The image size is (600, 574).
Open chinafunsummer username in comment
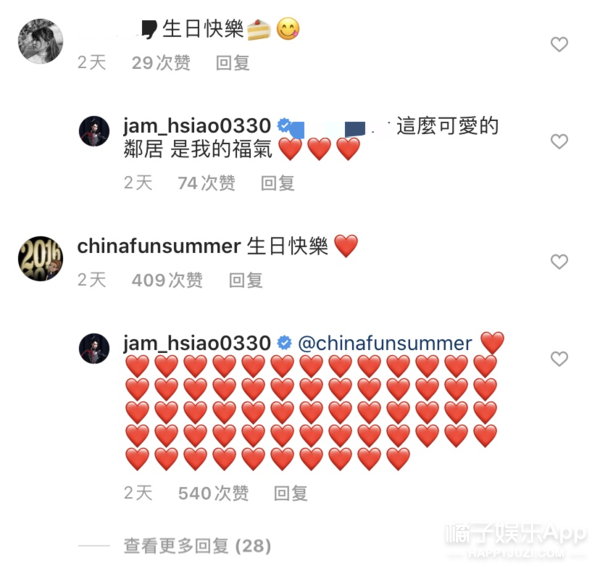(159, 246)
